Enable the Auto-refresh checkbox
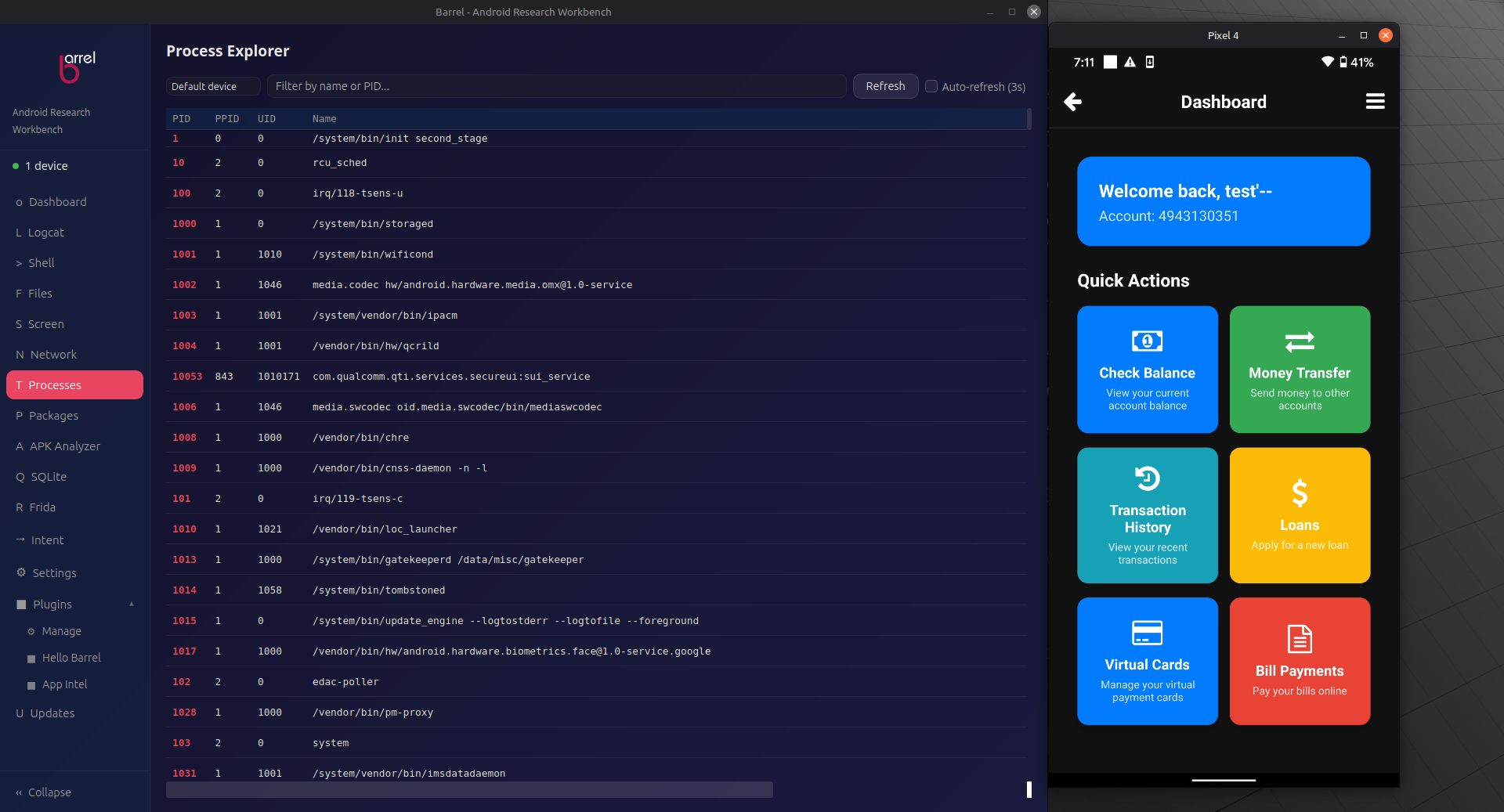This screenshot has height=812, width=1504. click(931, 86)
